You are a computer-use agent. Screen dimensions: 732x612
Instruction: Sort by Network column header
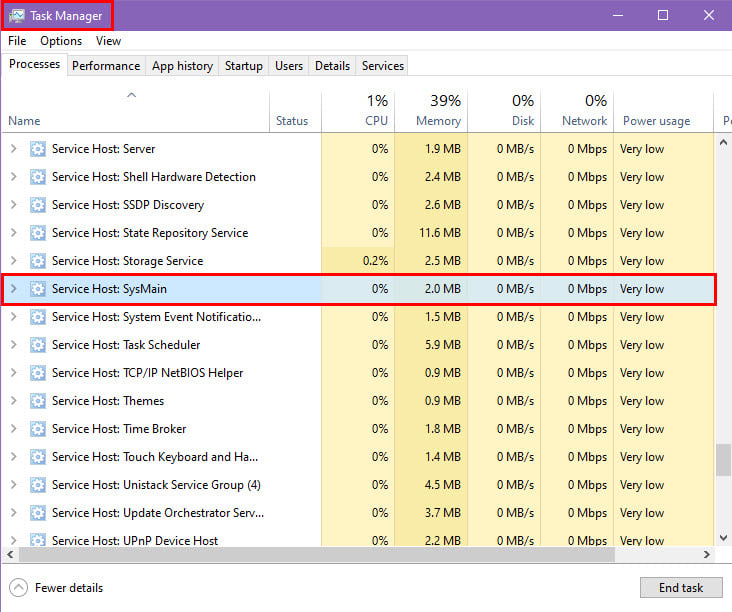(x=577, y=111)
